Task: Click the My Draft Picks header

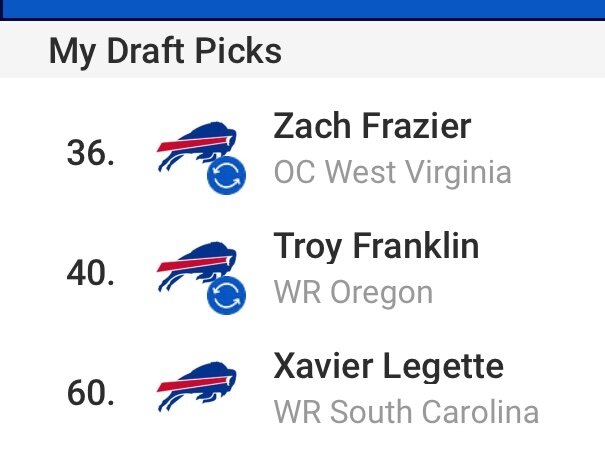Action: click(x=166, y=52)
